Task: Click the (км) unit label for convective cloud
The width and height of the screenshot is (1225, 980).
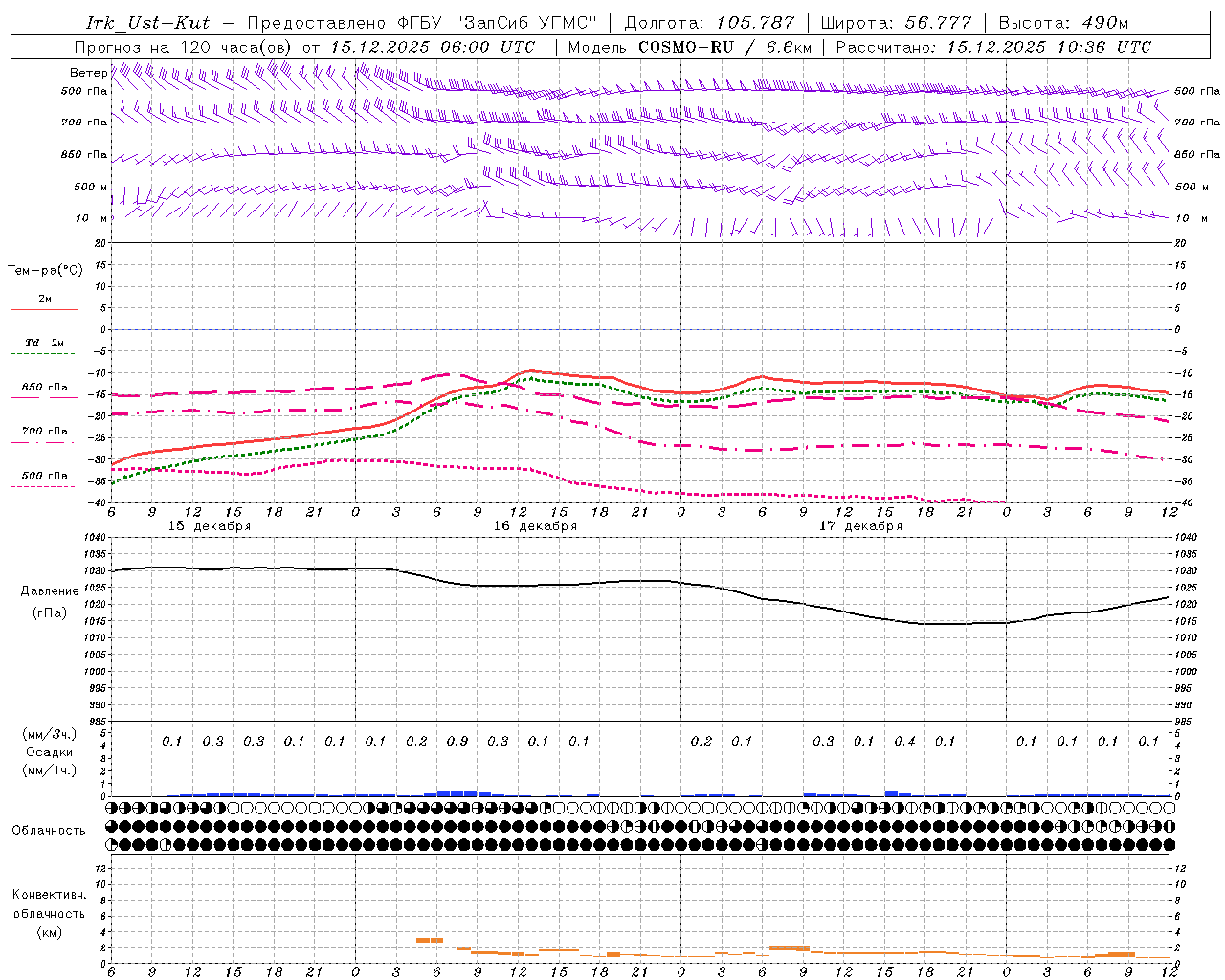Action: point(49,933)
